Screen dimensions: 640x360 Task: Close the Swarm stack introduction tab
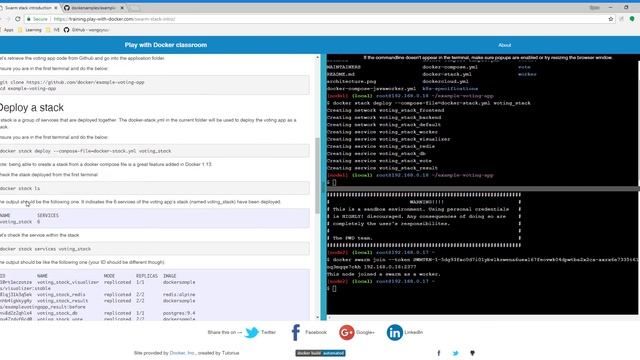56,8
